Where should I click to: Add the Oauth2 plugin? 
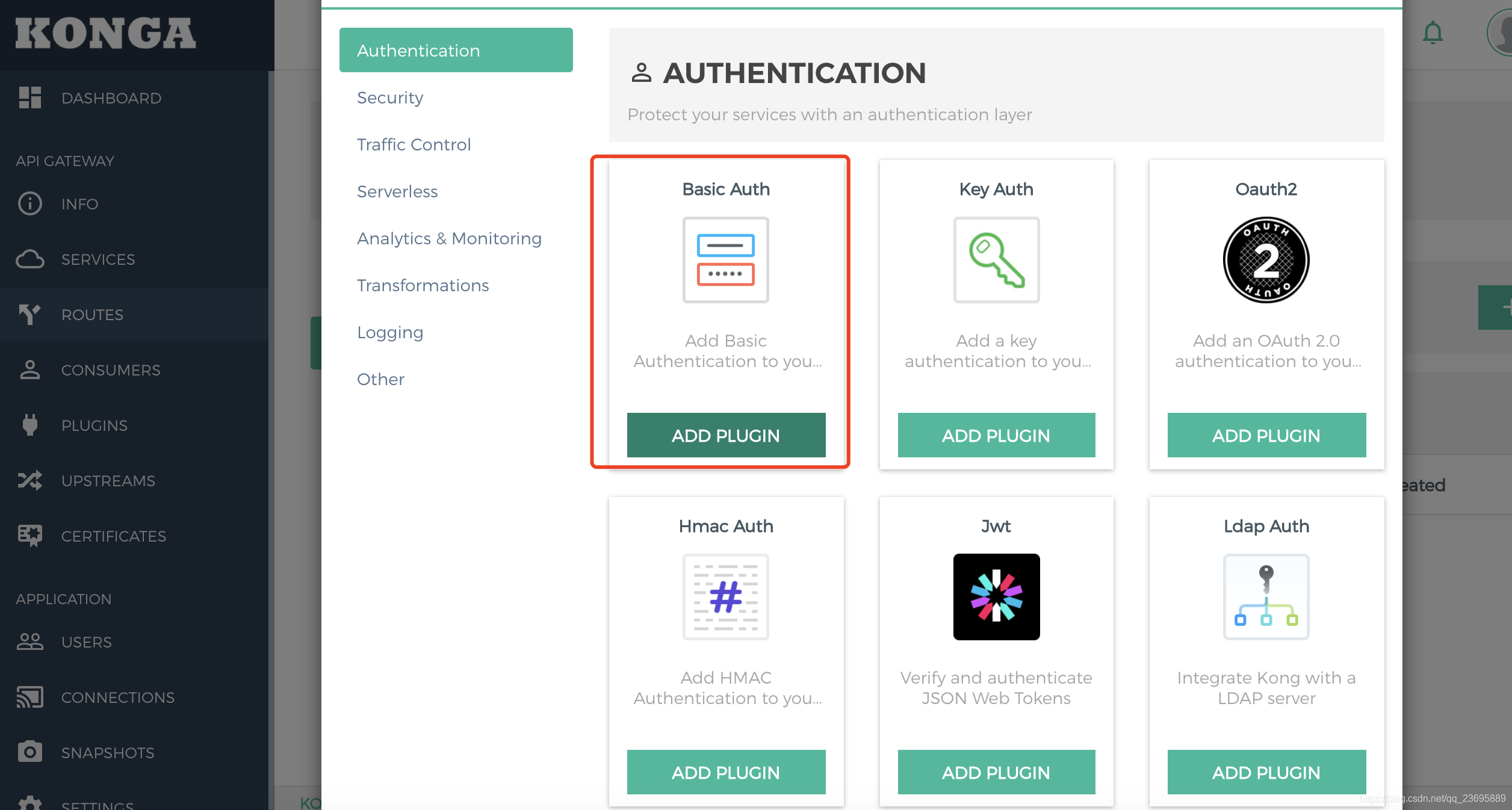[x=1266, y=435]
